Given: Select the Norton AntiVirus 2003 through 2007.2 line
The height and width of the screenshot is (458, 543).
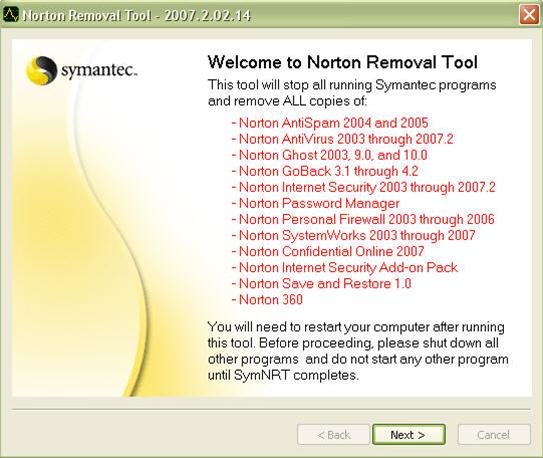Looking at the screenshot, I should 342,139.
